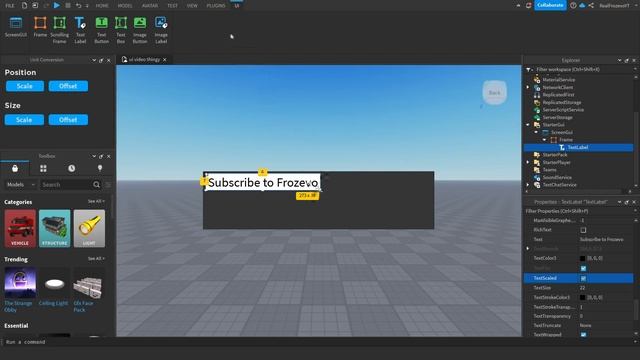Open the Unit Conversion panel dropdown arrow
Screen dimensions: 640x360
click(94, 60)
